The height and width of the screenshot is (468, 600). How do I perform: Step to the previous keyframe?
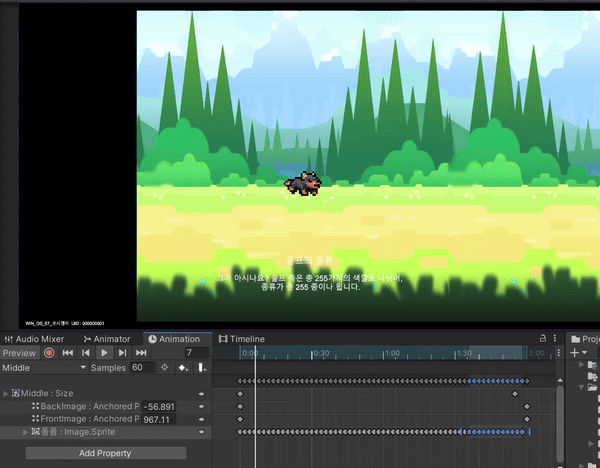coord(86,353)
